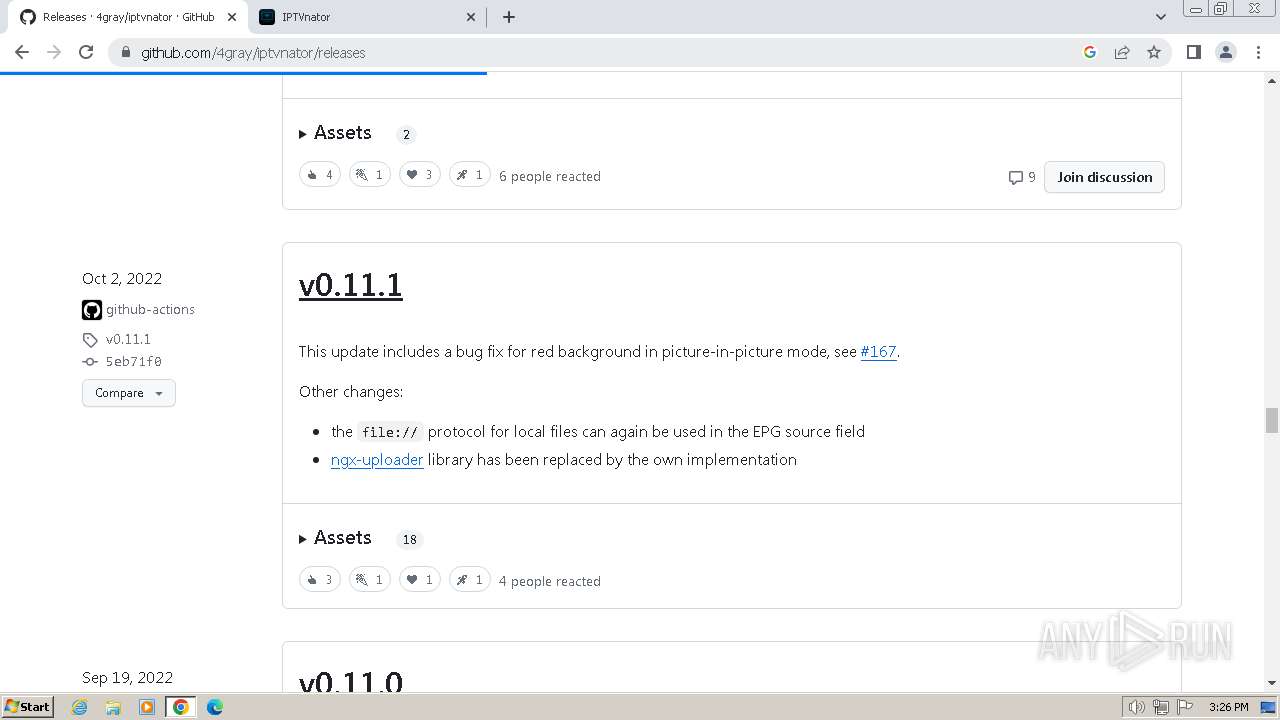Open the tab search dropdown arrow
Screen dimensions: 1280x720
pos(1160,17)
